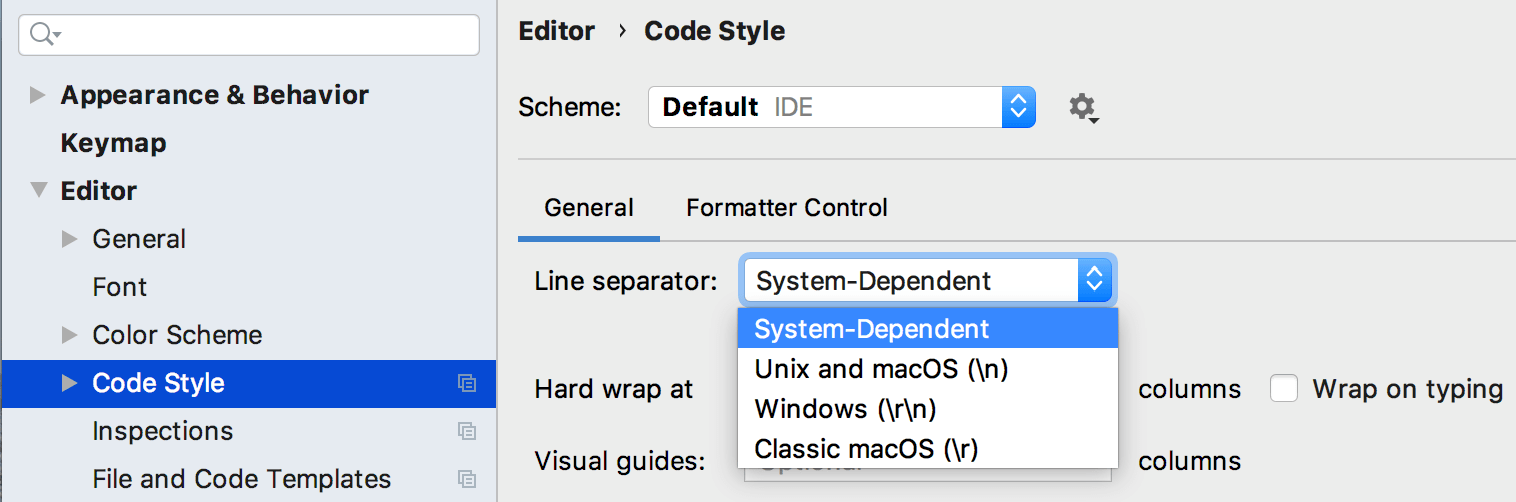1516x502 pixels.
Task: Enable the Wrap on typing checkbox
Action: (1284, 389)
